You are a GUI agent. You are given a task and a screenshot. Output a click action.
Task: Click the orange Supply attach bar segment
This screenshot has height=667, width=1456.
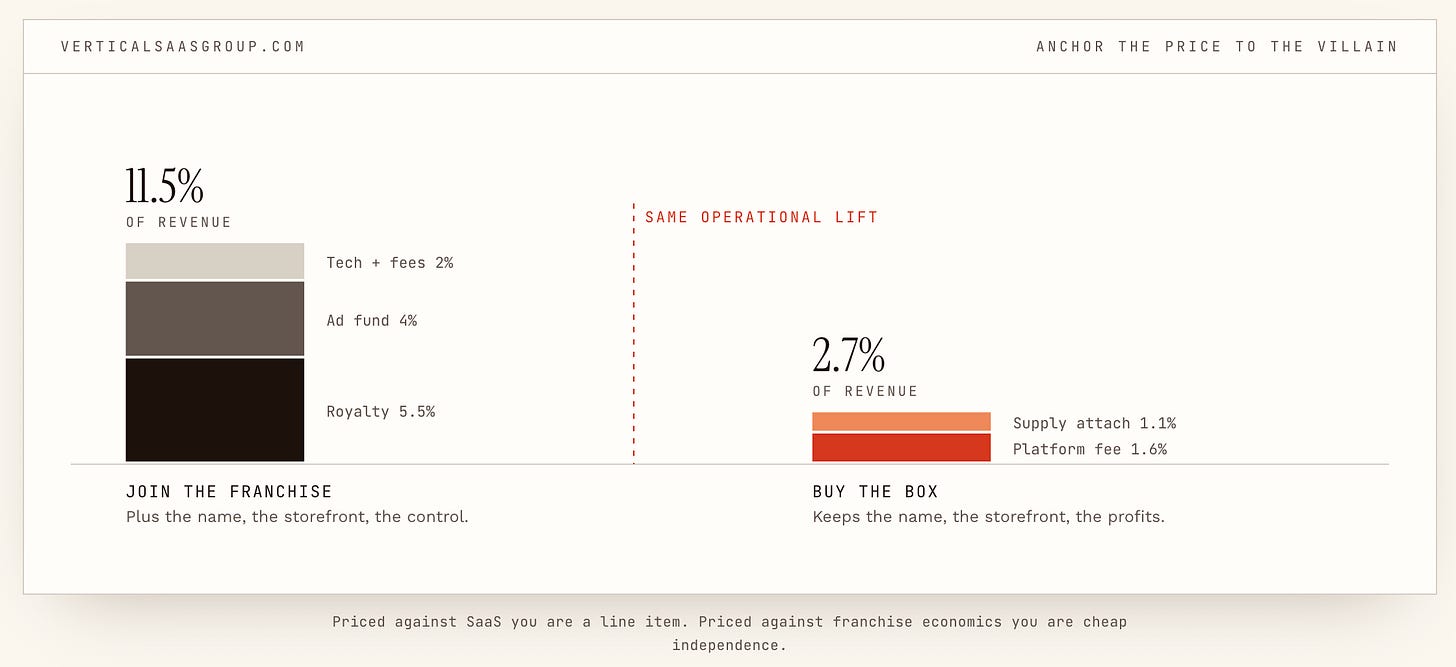(901, 422)
